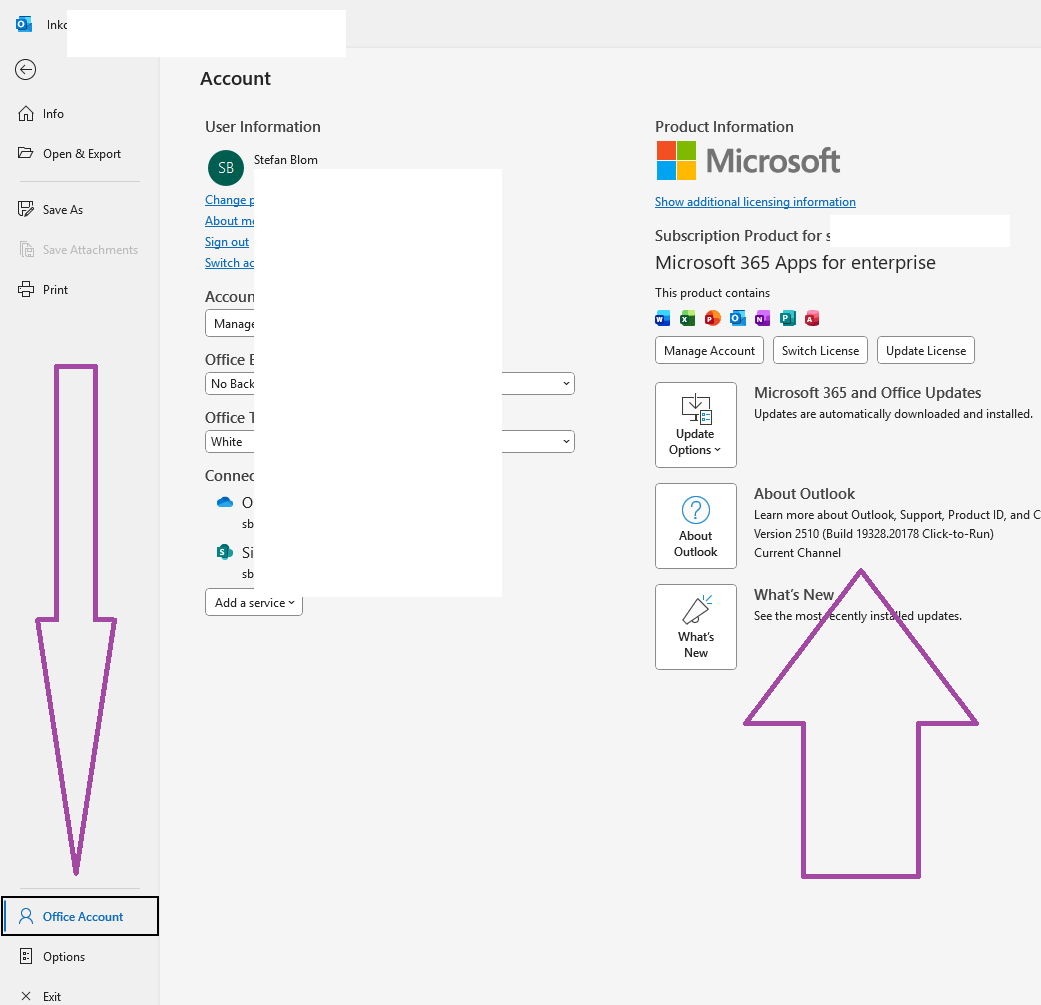
Task: Click the SharePoint Sites icon
Action: click(x=225, y=552)
